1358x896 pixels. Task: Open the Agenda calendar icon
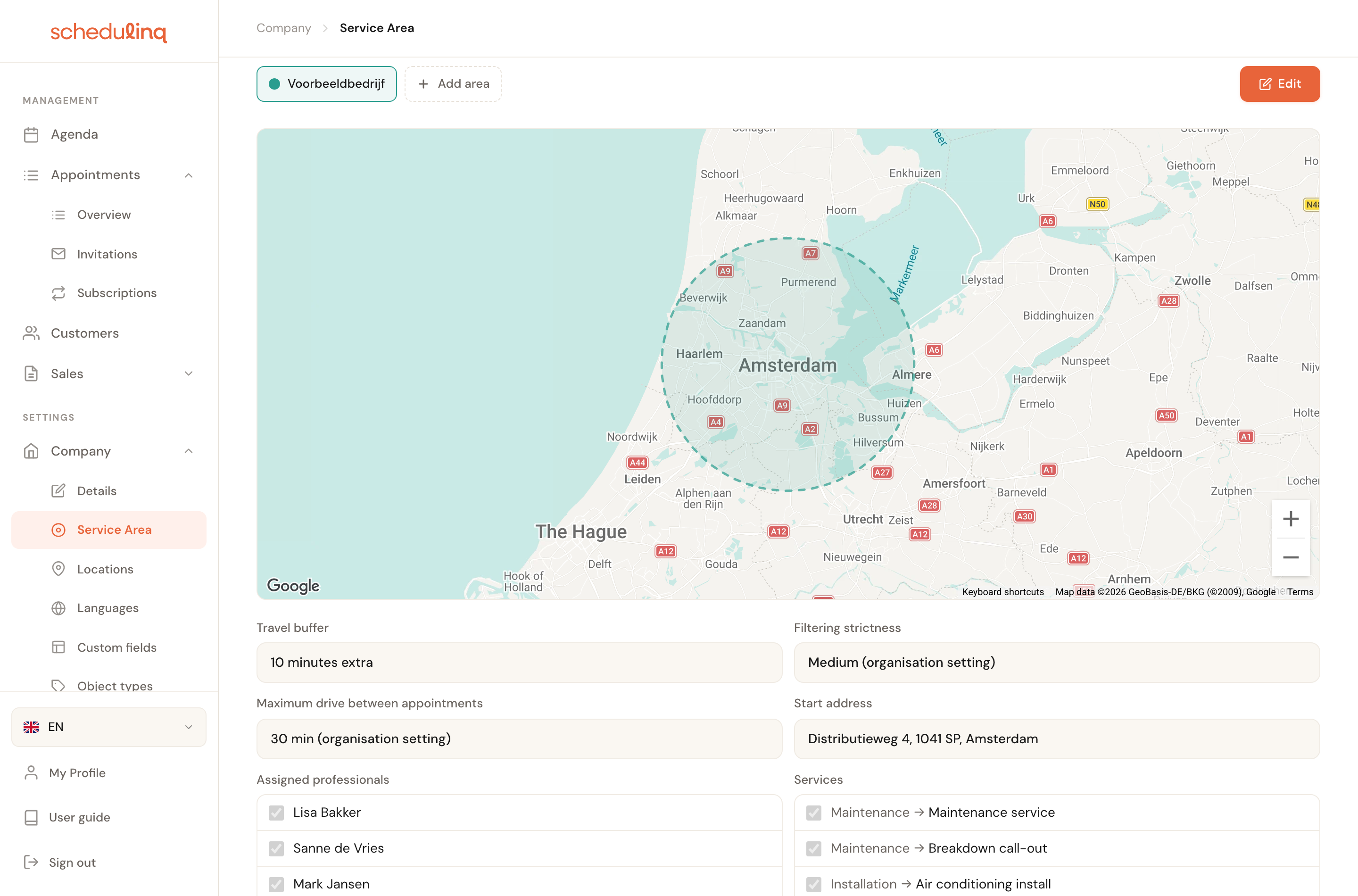31,134
